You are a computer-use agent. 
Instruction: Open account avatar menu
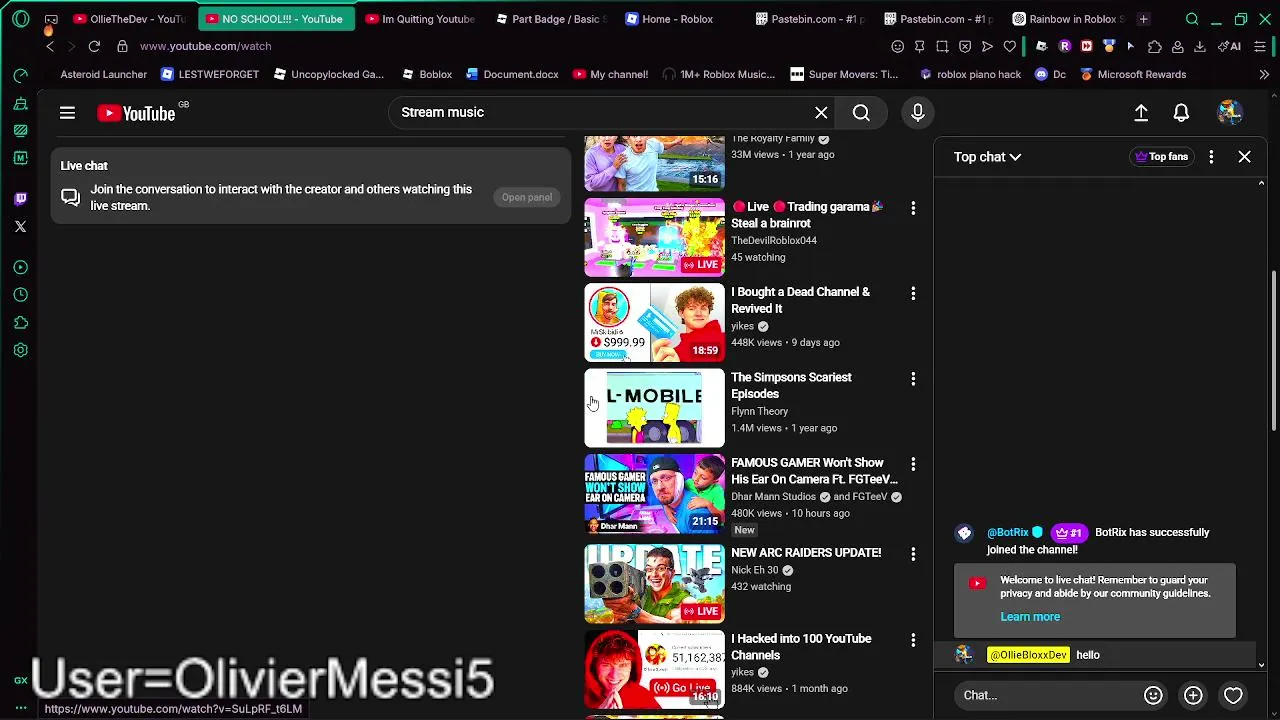pos(1229,113)
